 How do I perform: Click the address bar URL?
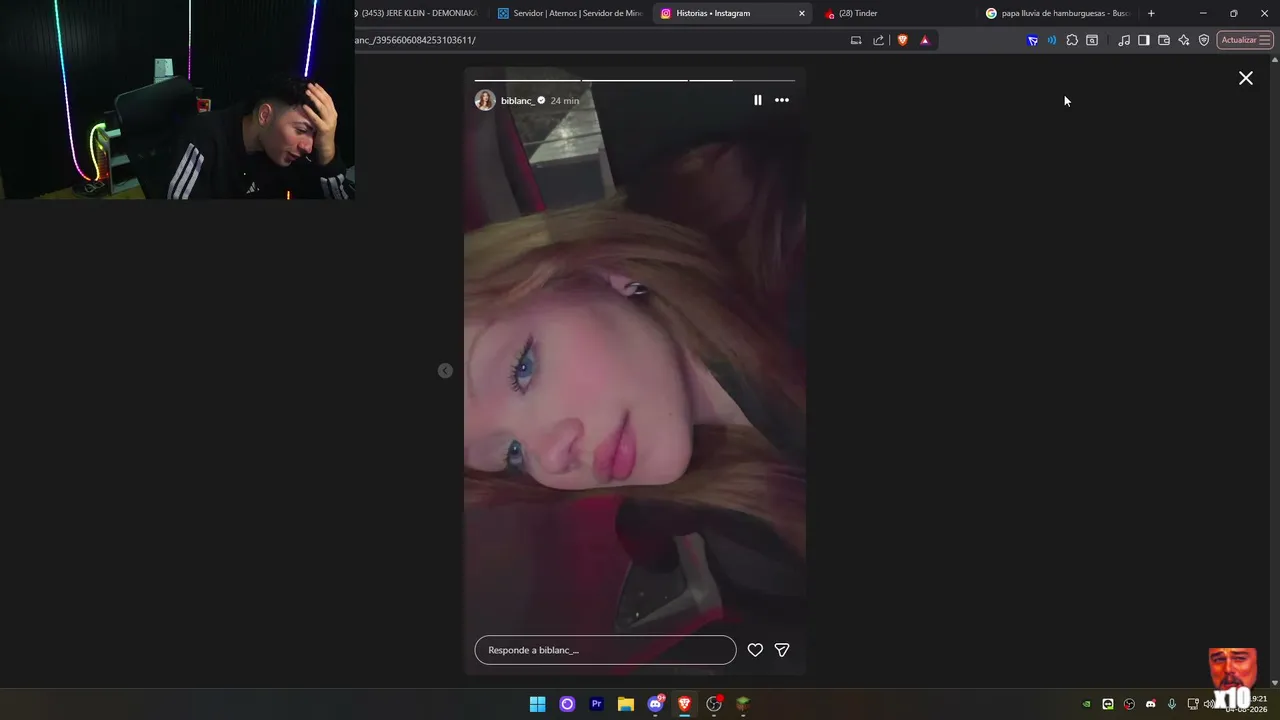click(415, 40)
